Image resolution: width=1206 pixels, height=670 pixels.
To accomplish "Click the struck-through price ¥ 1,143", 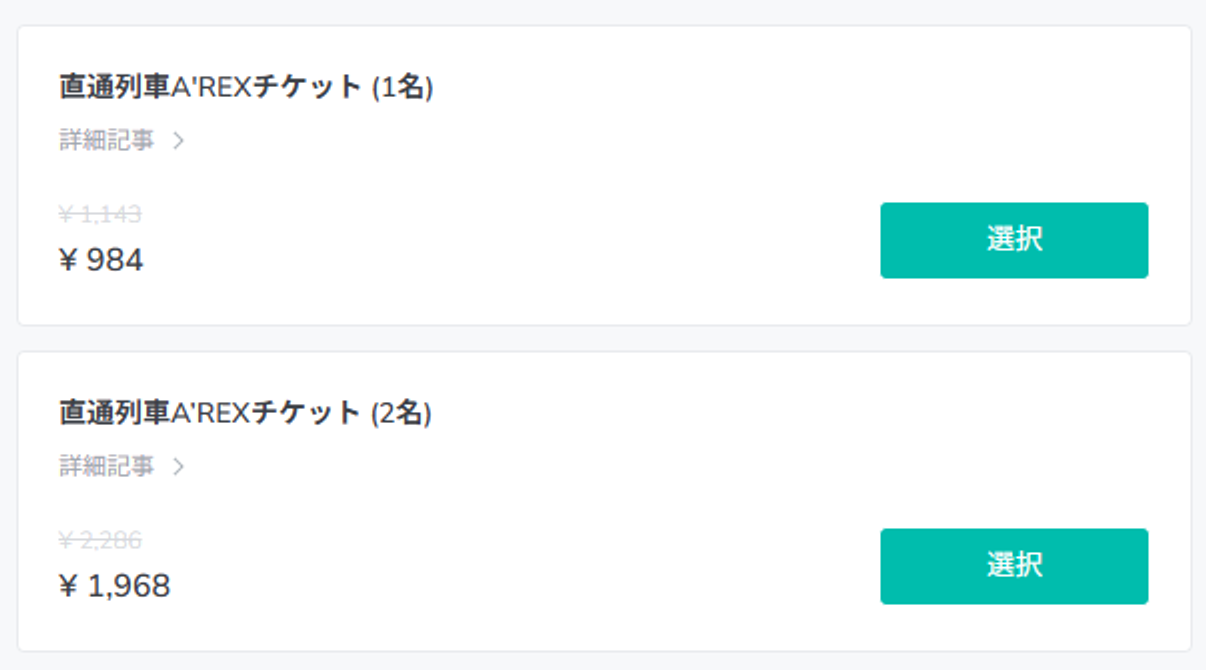I will pyautogui.click(x=100, y=214).
